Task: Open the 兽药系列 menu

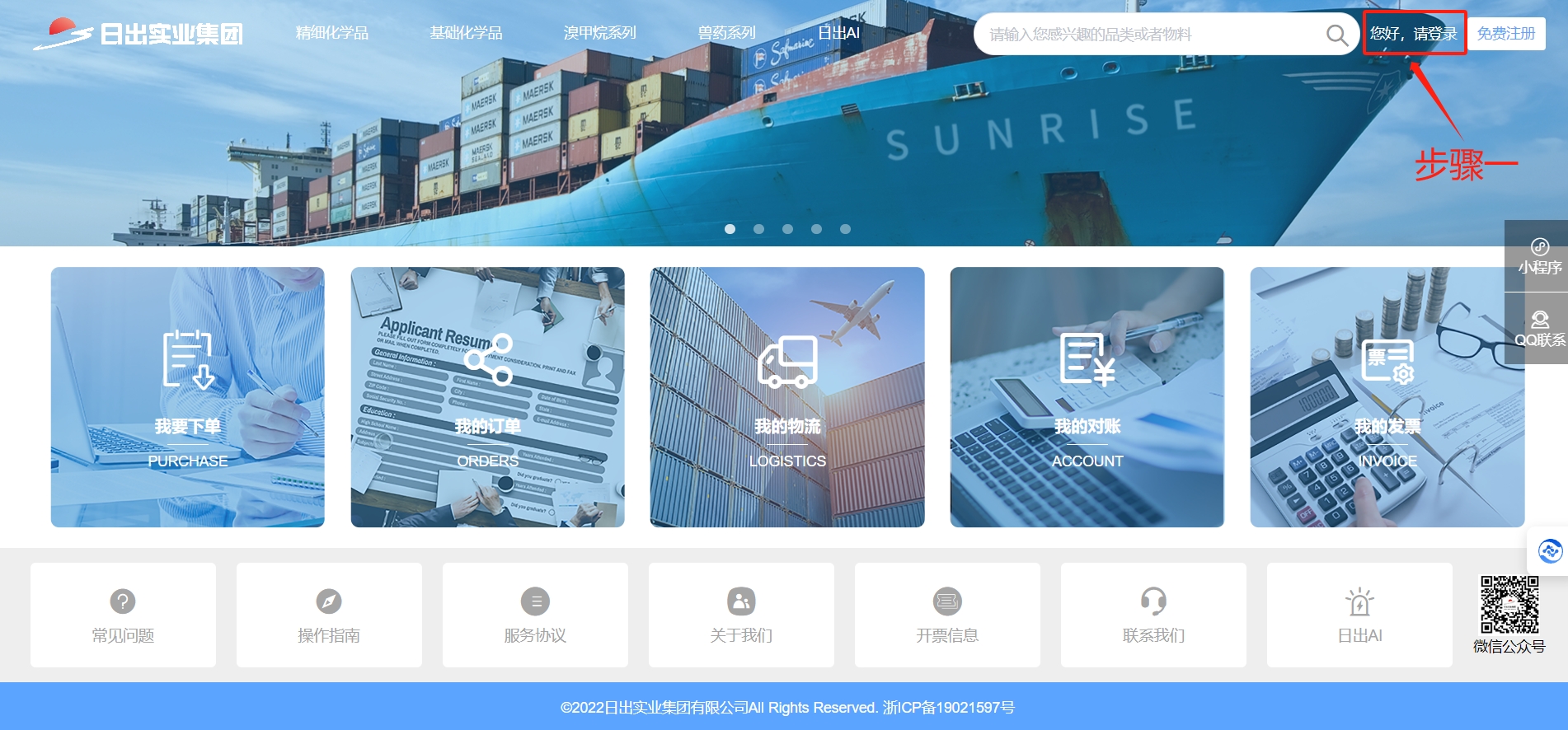Action: (x=726, y=33)
